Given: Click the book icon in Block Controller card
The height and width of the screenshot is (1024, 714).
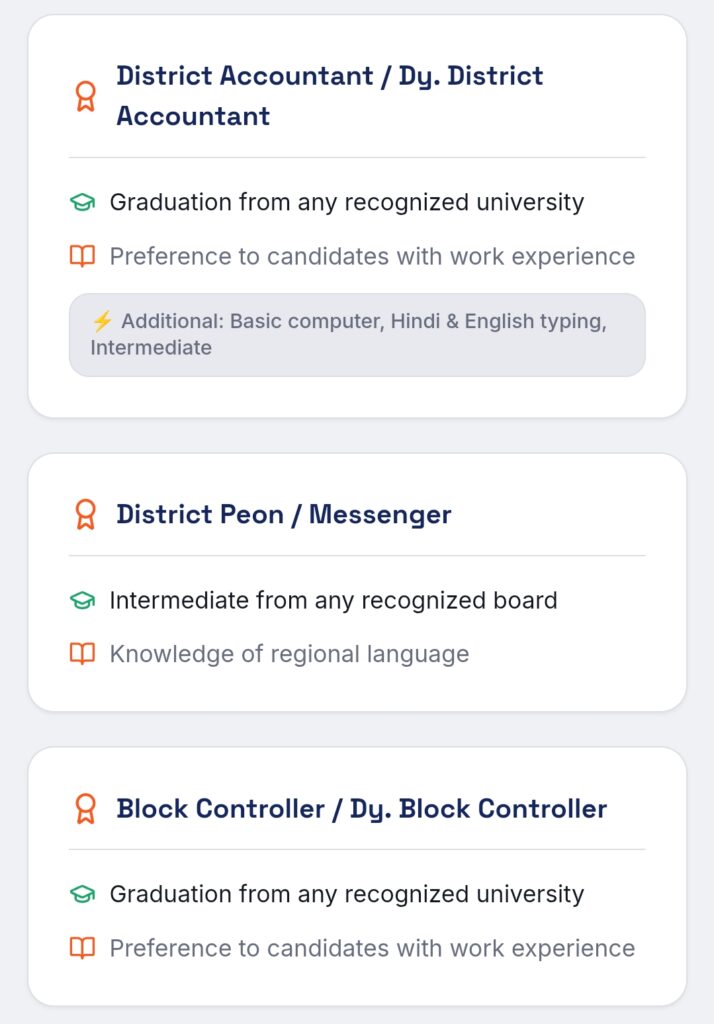Looking at the screenshot, I should 82,948.
